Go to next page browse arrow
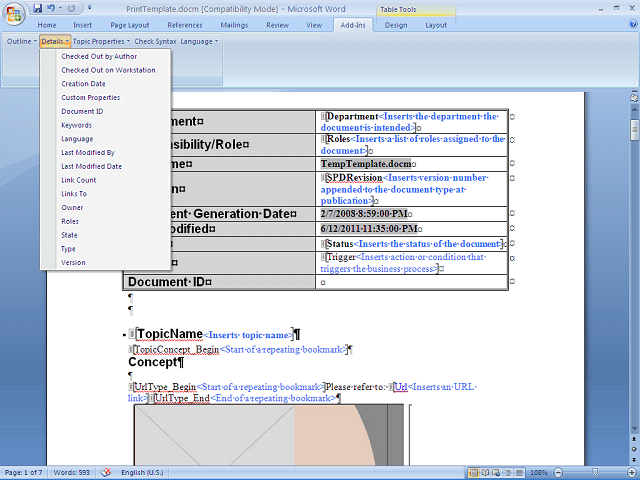The image size is (640, 480). [634, 459]
